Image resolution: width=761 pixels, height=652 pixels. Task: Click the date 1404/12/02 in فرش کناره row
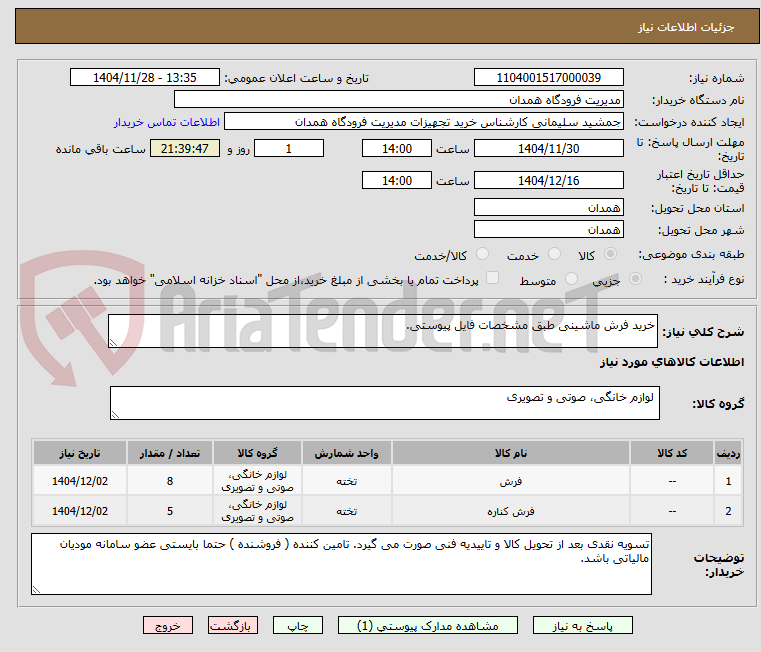(x=80, y=511)
